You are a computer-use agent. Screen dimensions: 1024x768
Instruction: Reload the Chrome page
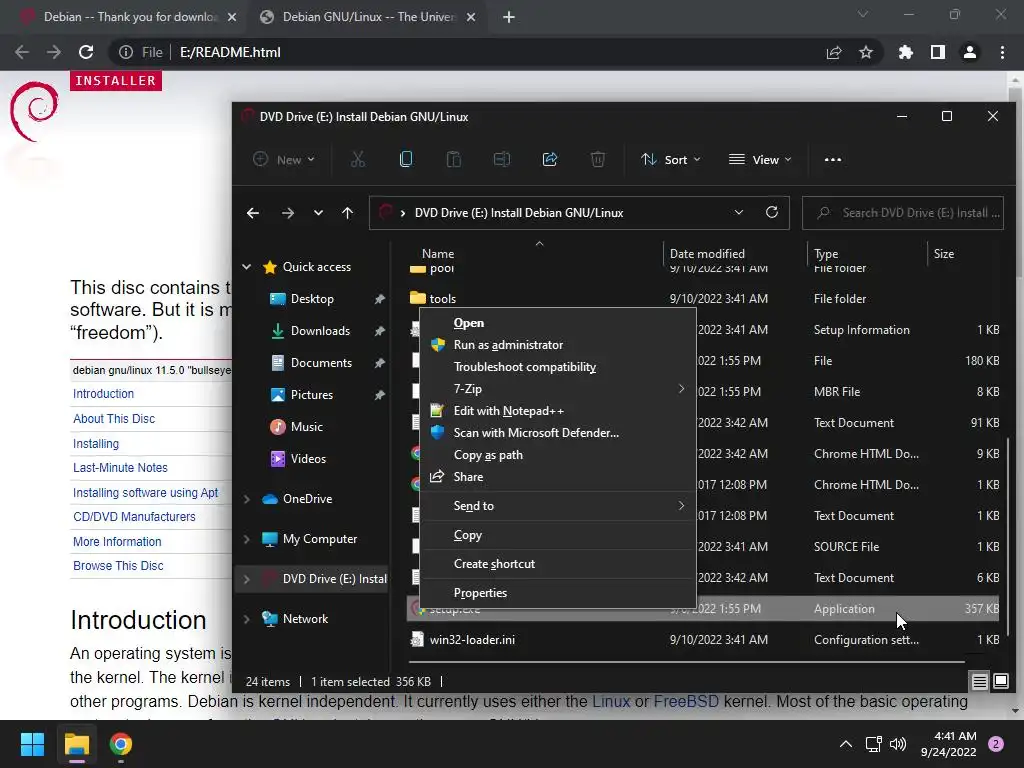pos(86,52)
